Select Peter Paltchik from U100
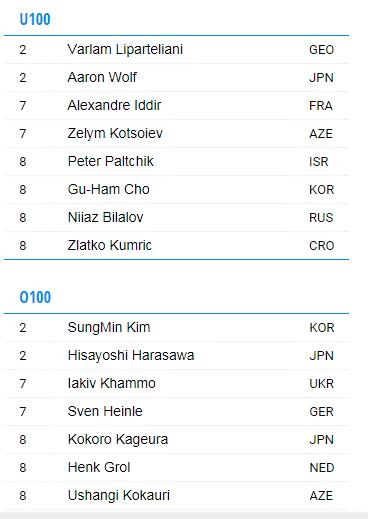The image size is (368, 519). [110, 161]
